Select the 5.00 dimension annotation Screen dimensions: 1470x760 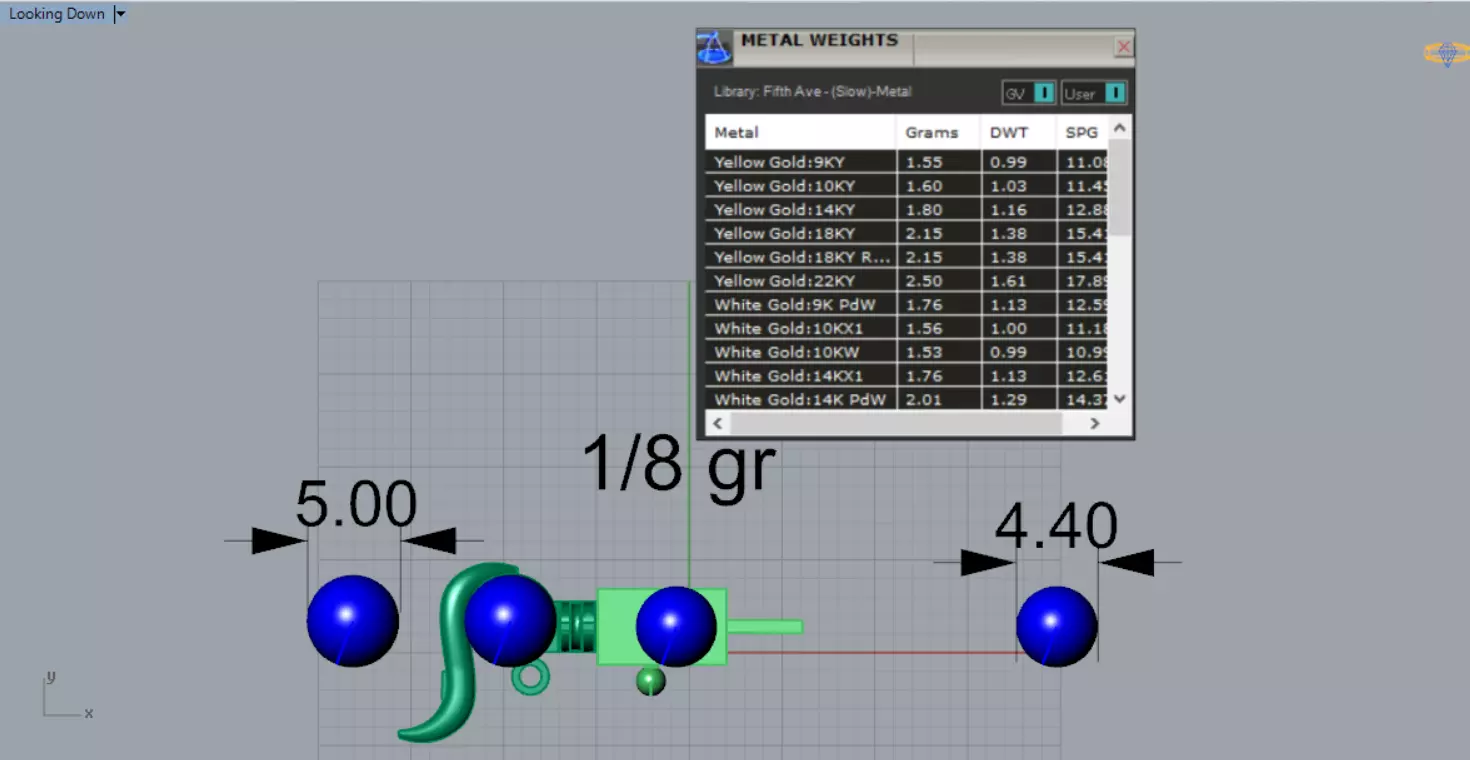pyautogui.click(x=356, y=505)
